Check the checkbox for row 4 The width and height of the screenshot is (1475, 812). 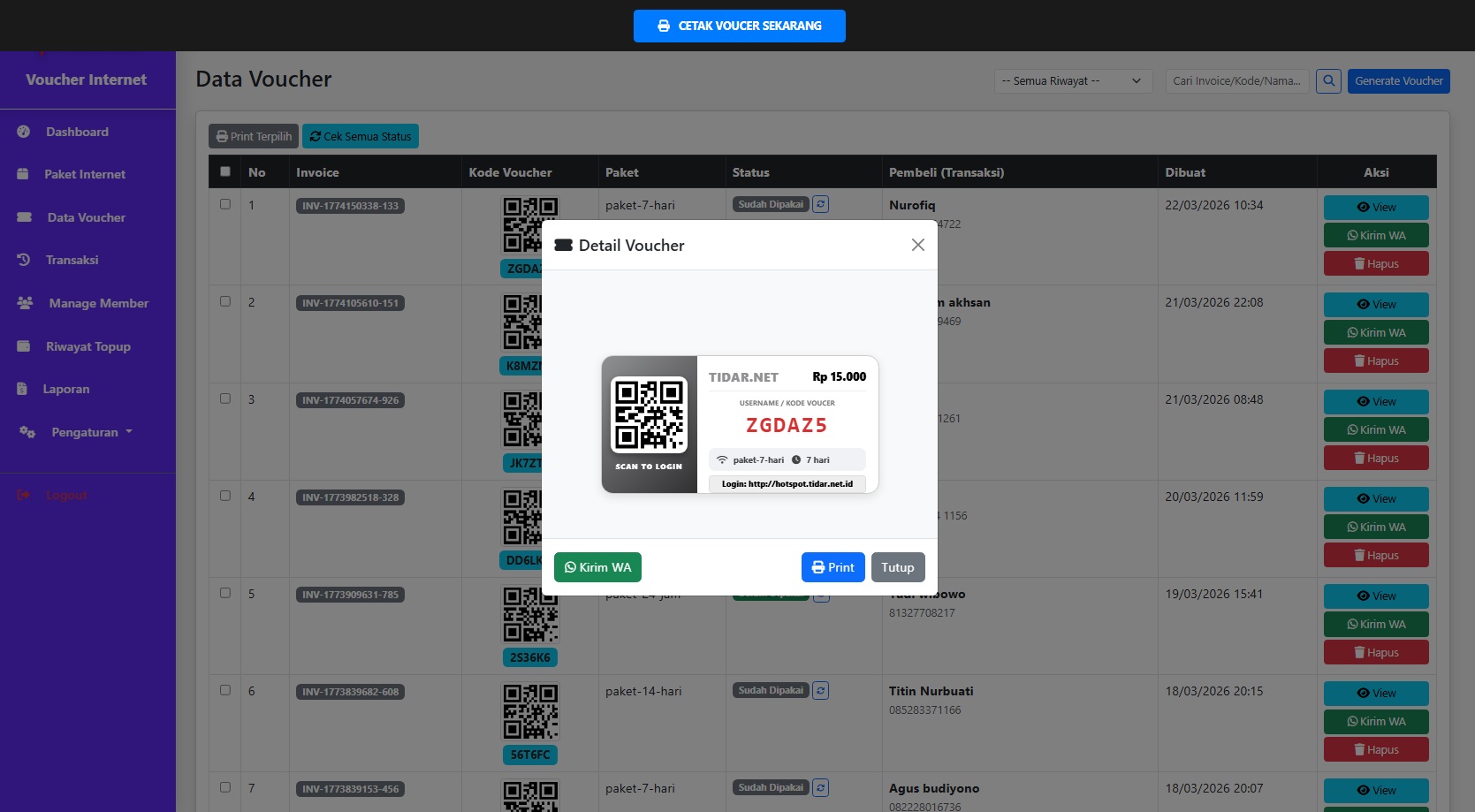click(225, 496)
